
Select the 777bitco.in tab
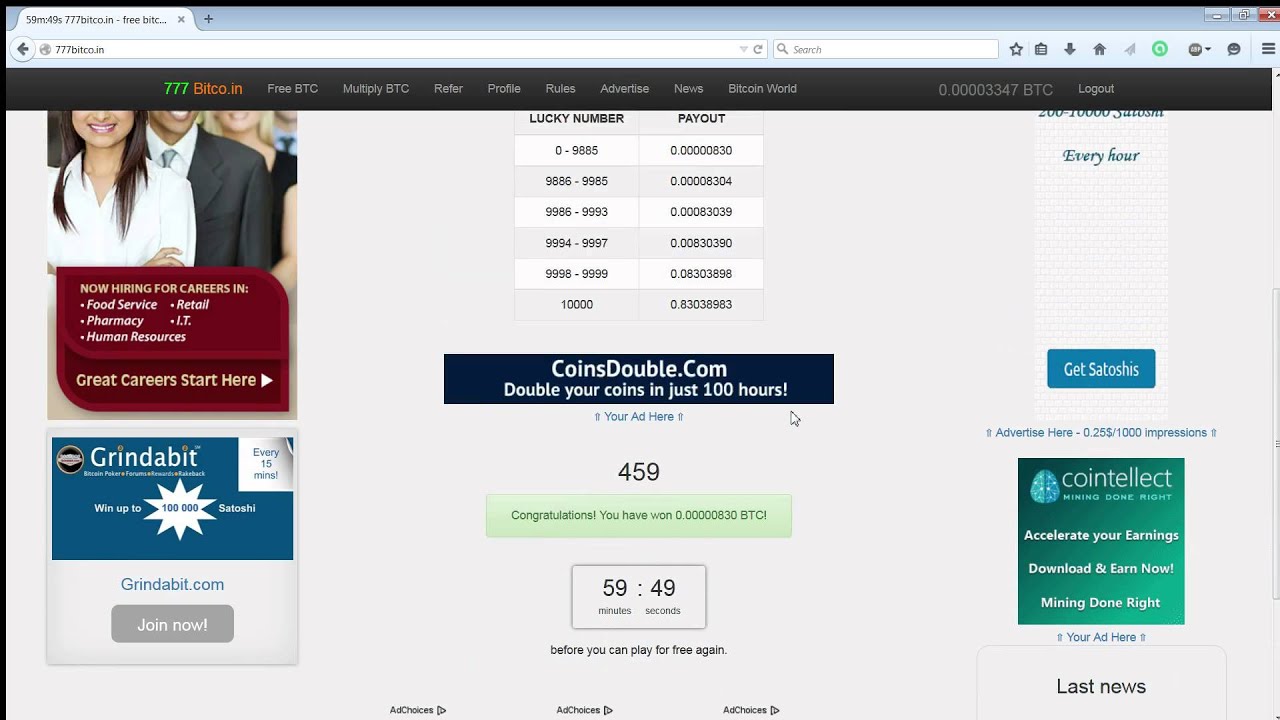tap(103, 19)
